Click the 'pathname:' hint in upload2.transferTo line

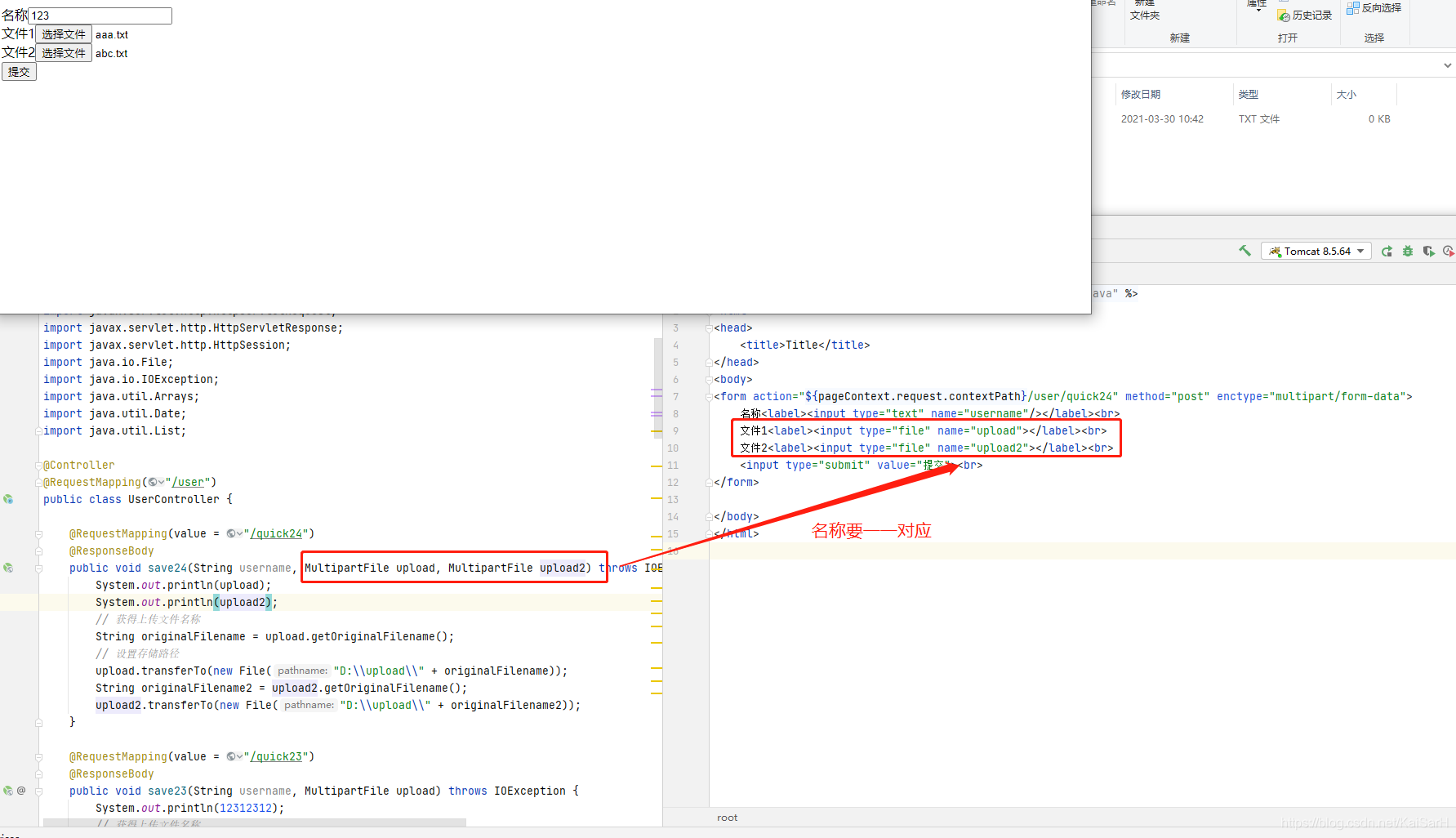click(x=309, y=705)
